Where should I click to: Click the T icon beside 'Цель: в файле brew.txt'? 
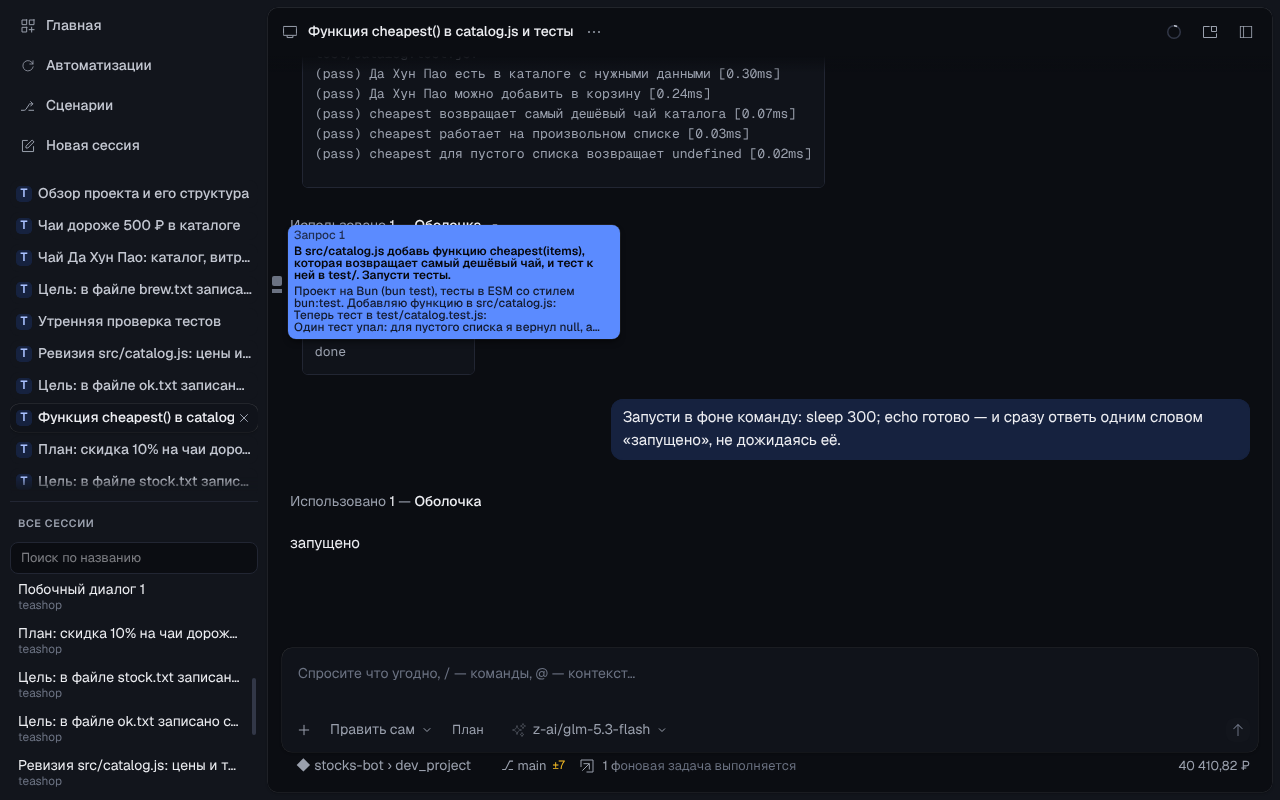click(x=24, y=289)
